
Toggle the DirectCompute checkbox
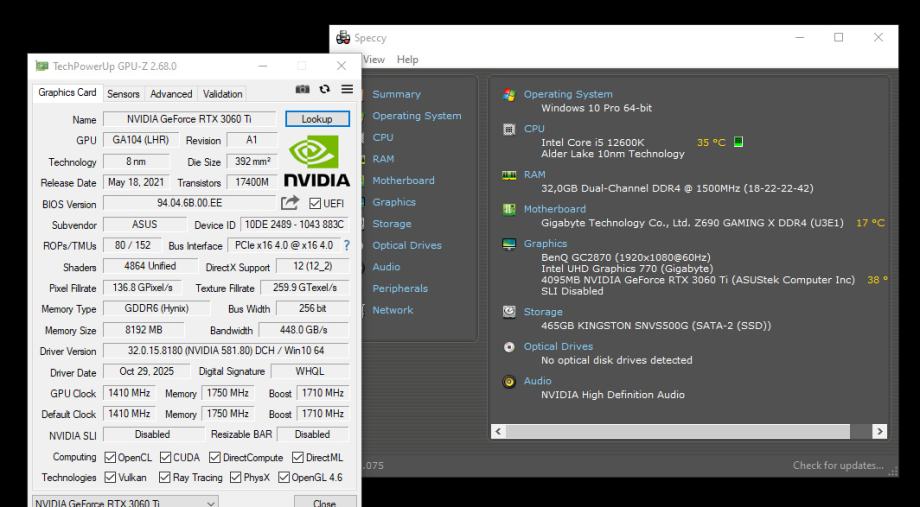[215, 457]
